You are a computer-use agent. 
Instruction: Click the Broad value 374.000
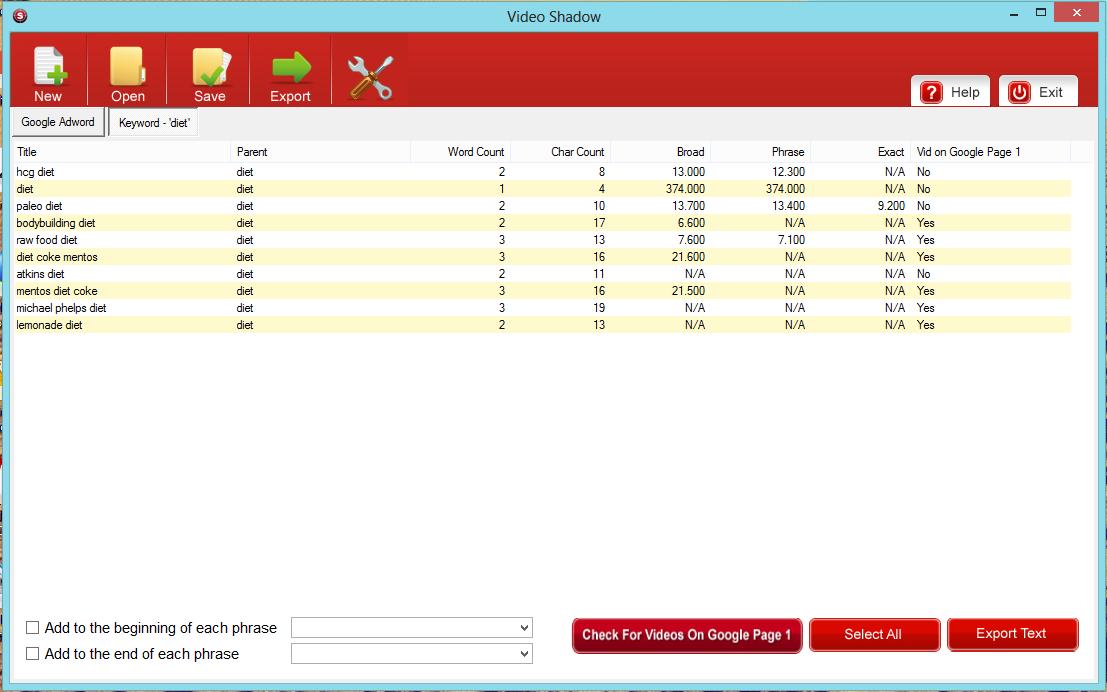click(685, 189)
